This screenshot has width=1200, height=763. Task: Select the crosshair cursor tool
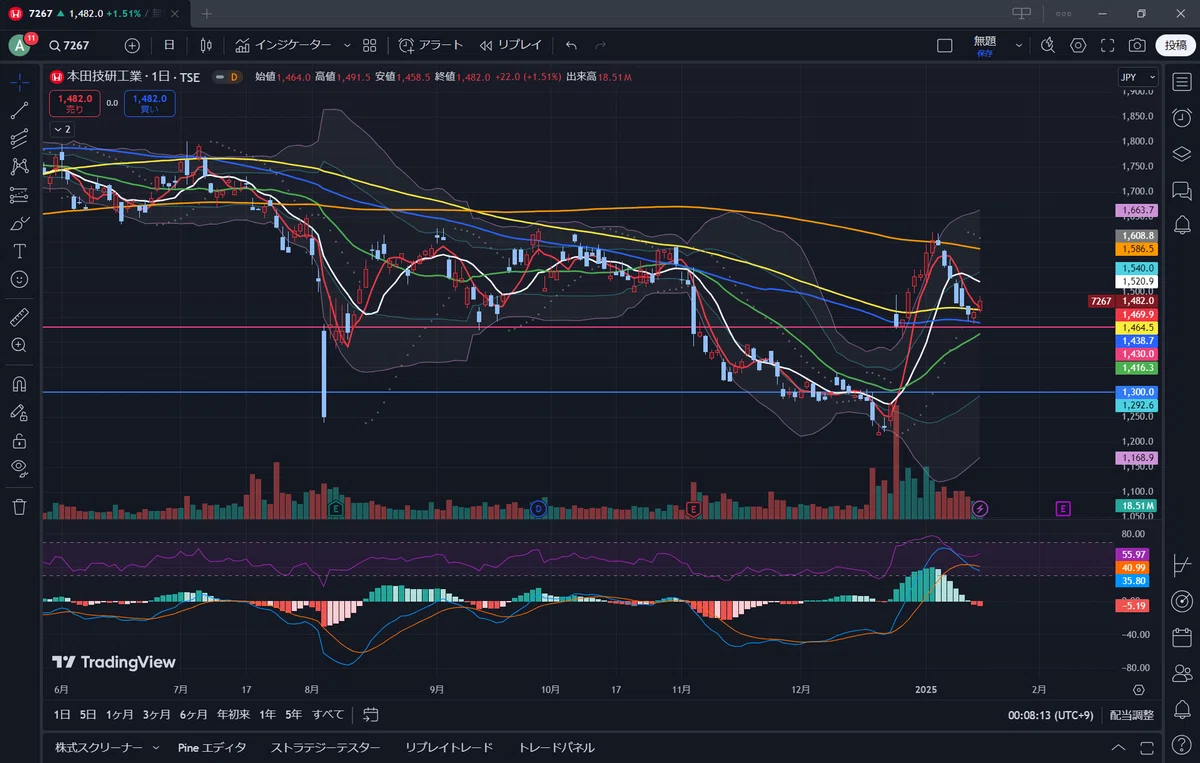point(19,82)
